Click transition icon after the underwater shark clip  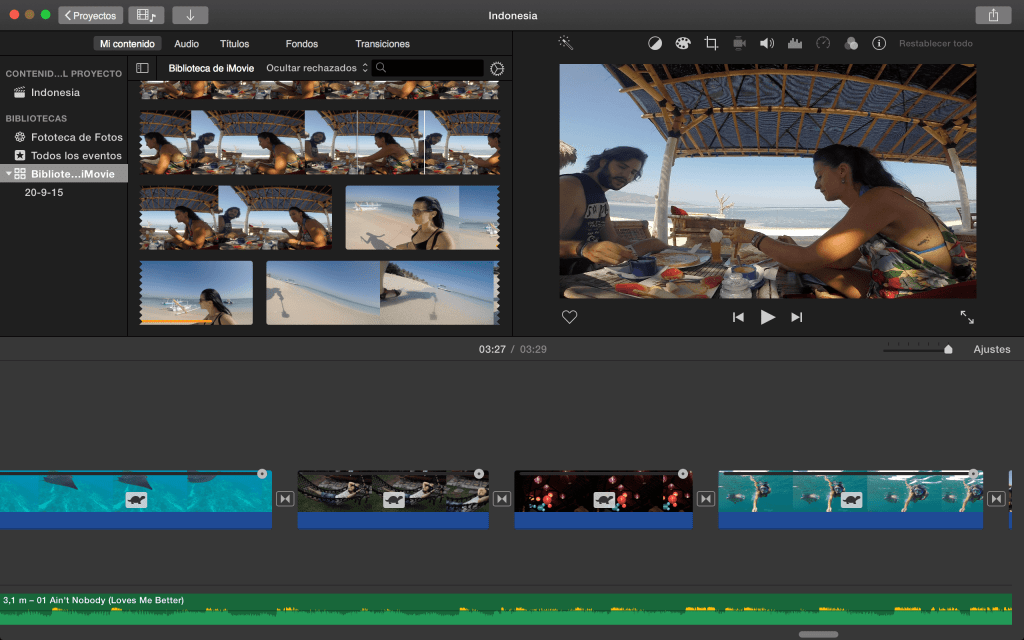click(x=285, y=499)
